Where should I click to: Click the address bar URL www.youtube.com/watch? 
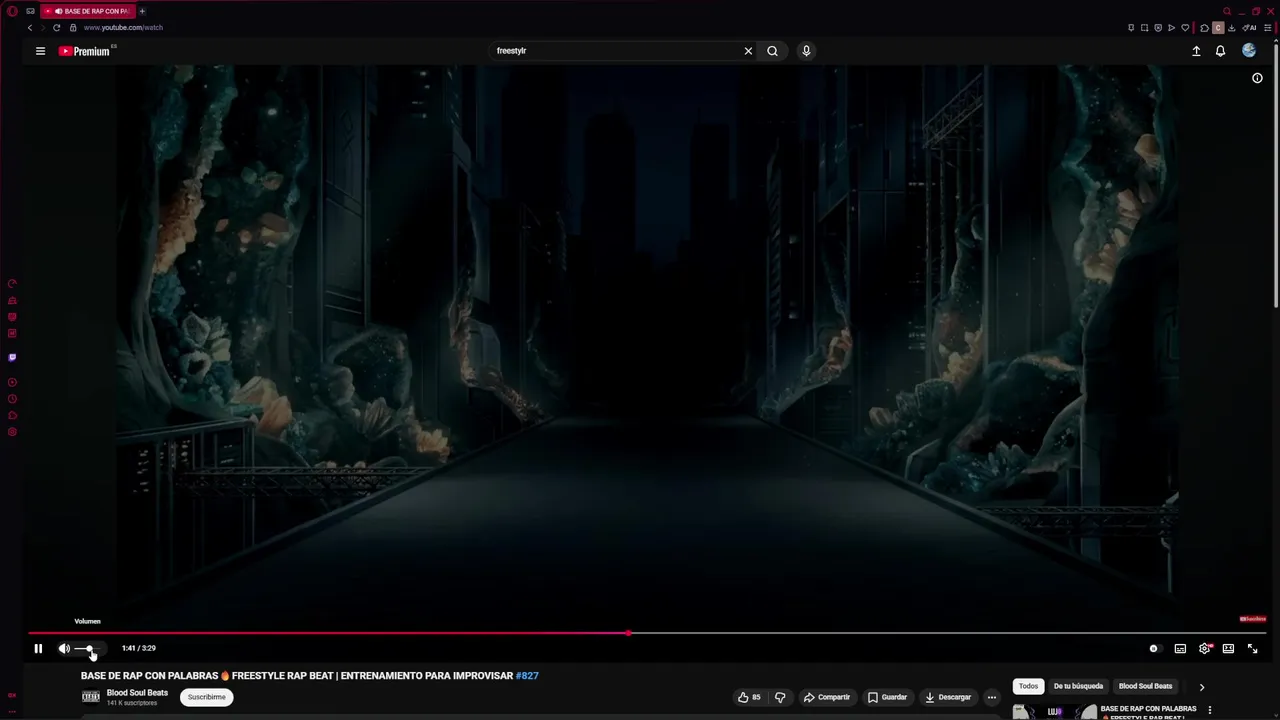click(123, 28)
